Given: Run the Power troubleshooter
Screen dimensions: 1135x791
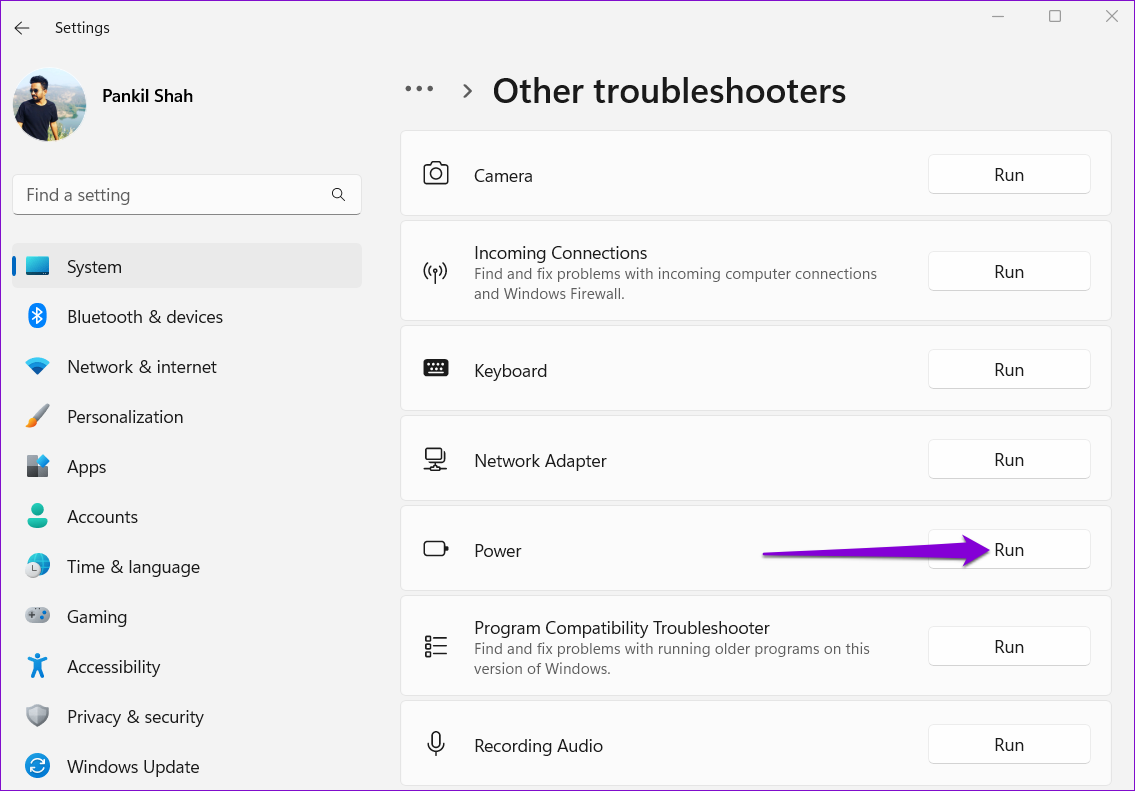Looking at the screenshot, I should 1009,550.
